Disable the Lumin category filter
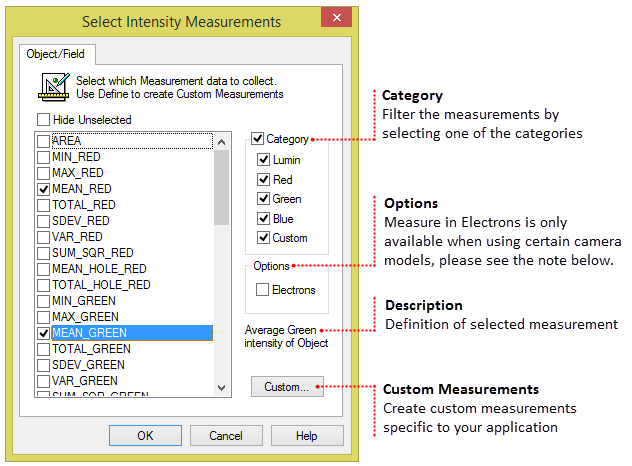The height and width of the screenshot is (466, 632). pos(263,160)
